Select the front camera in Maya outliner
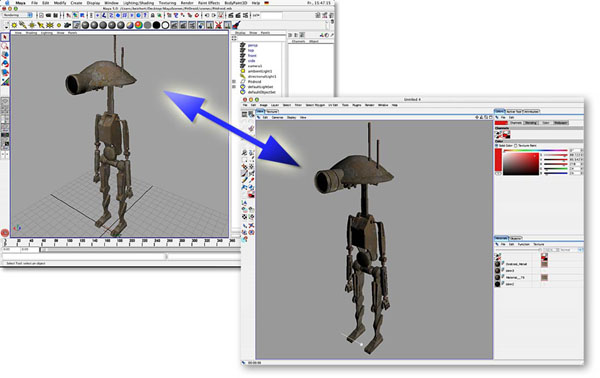The width and height of the screenshot is (600, 378). coord(252,55)
